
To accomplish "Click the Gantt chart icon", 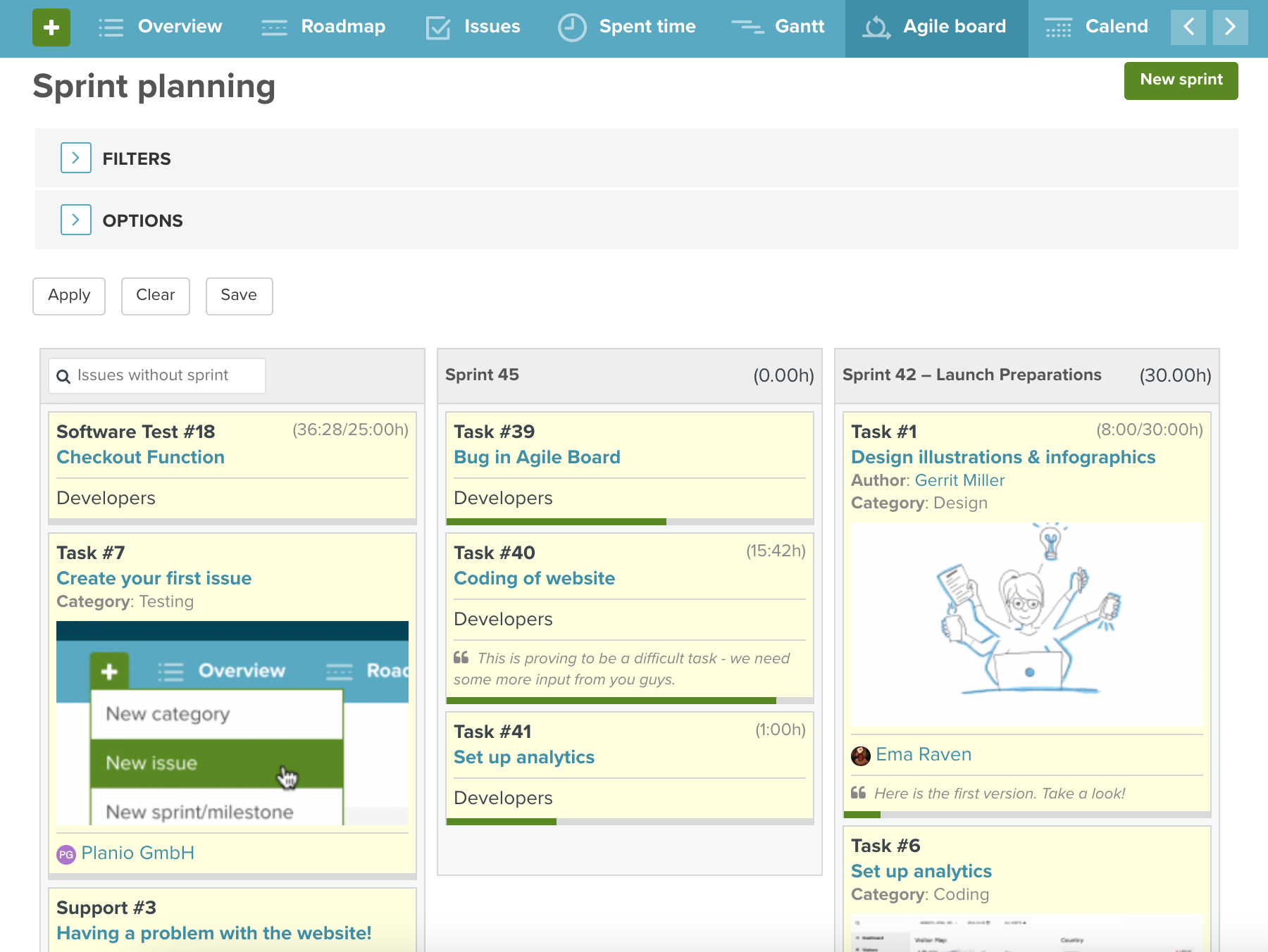I will click(747, 27).
